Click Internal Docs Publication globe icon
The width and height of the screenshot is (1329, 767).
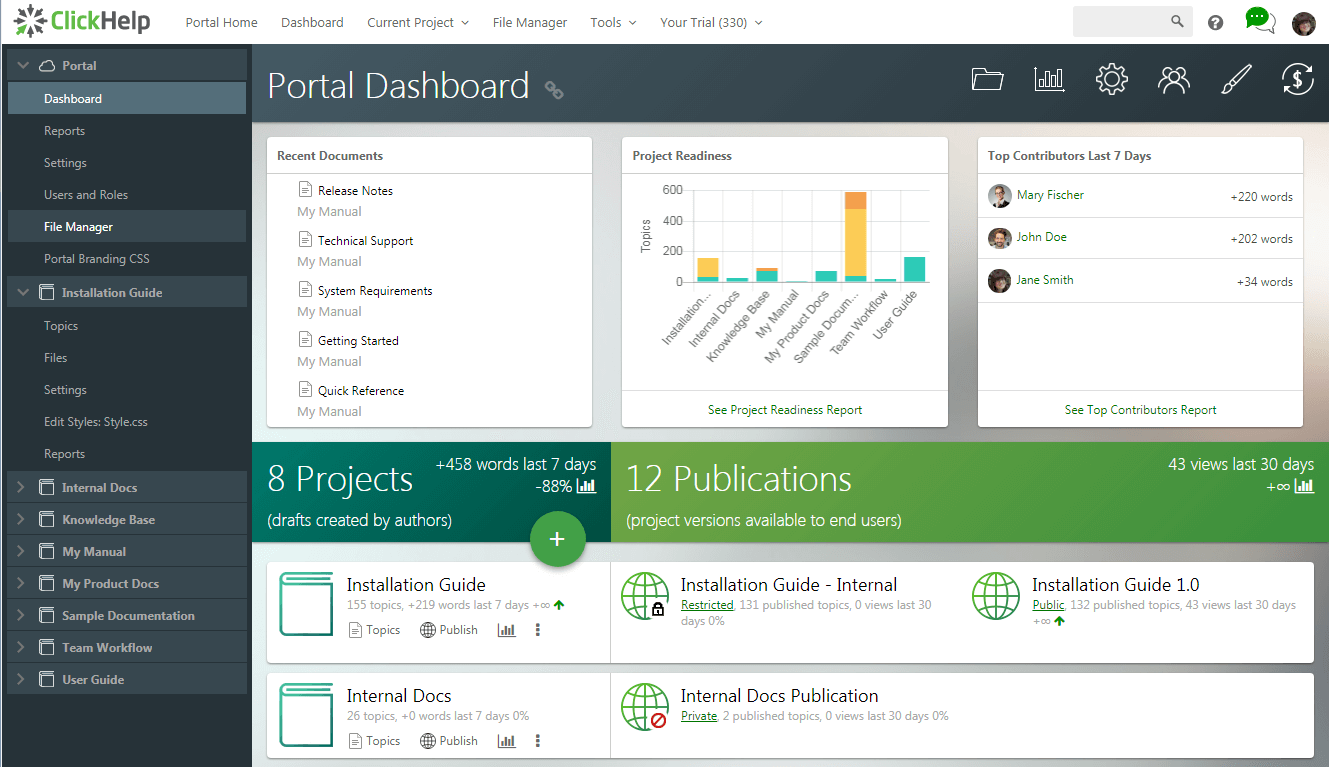[x=645, y=707]
